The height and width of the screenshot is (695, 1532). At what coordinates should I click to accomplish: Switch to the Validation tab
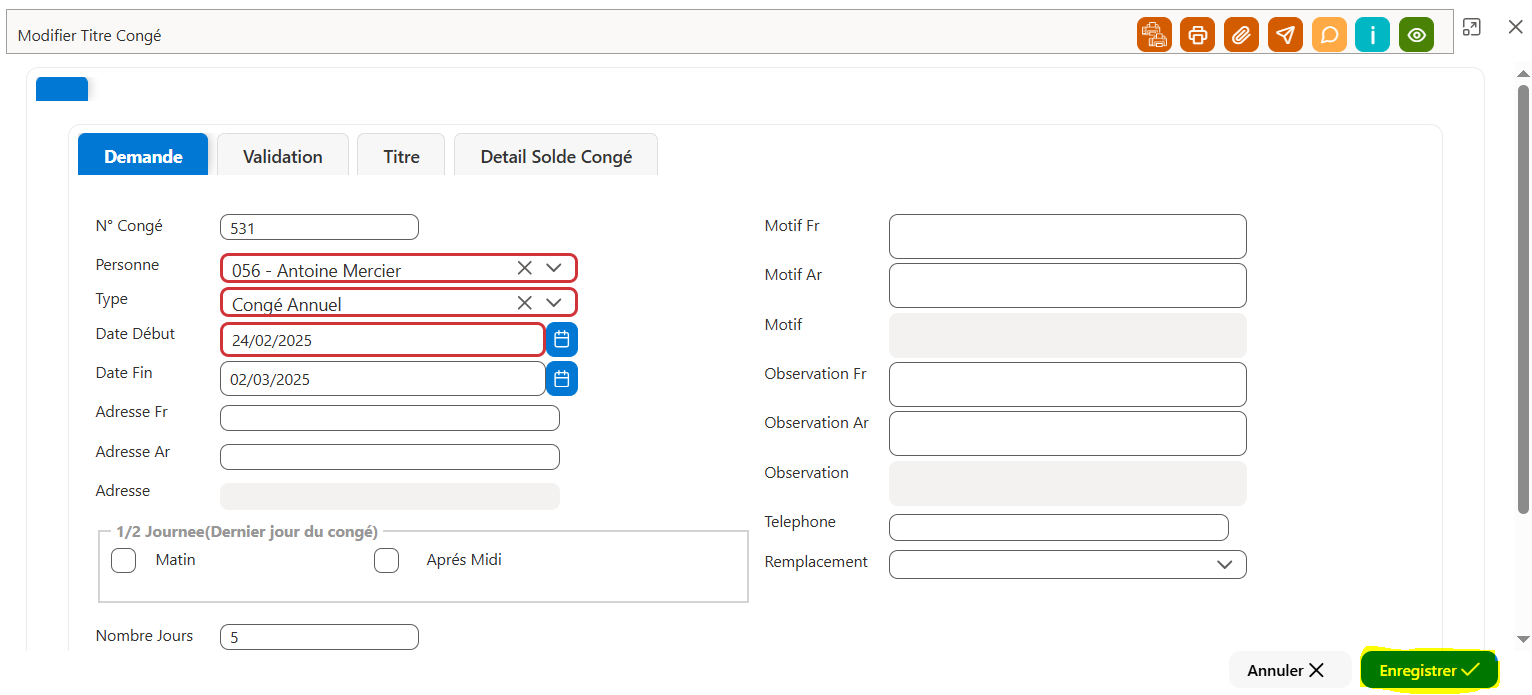tap(283, 156)
